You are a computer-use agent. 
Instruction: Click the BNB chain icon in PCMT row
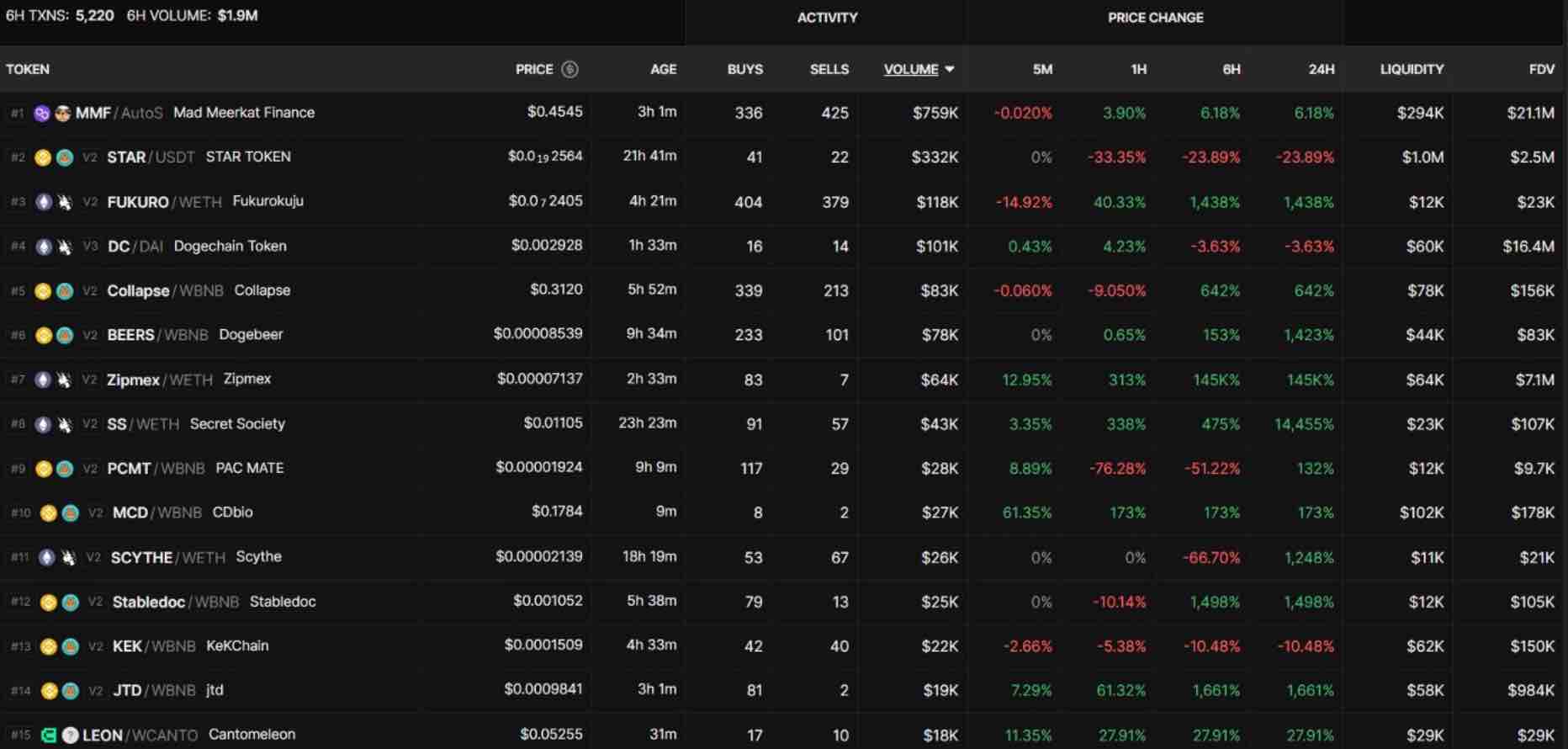click(x=43, y=469)
